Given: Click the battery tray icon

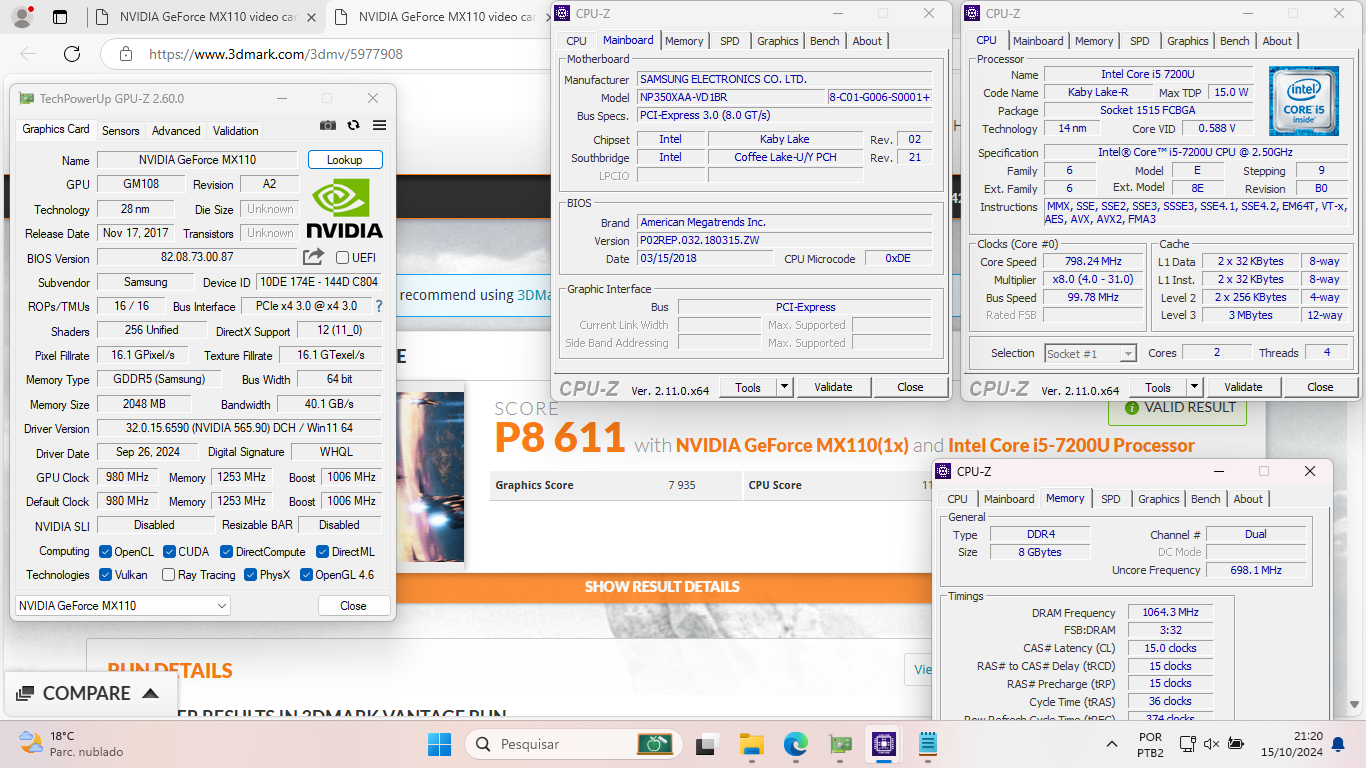Looking at the screenshot, I should tap(1236, 744).
